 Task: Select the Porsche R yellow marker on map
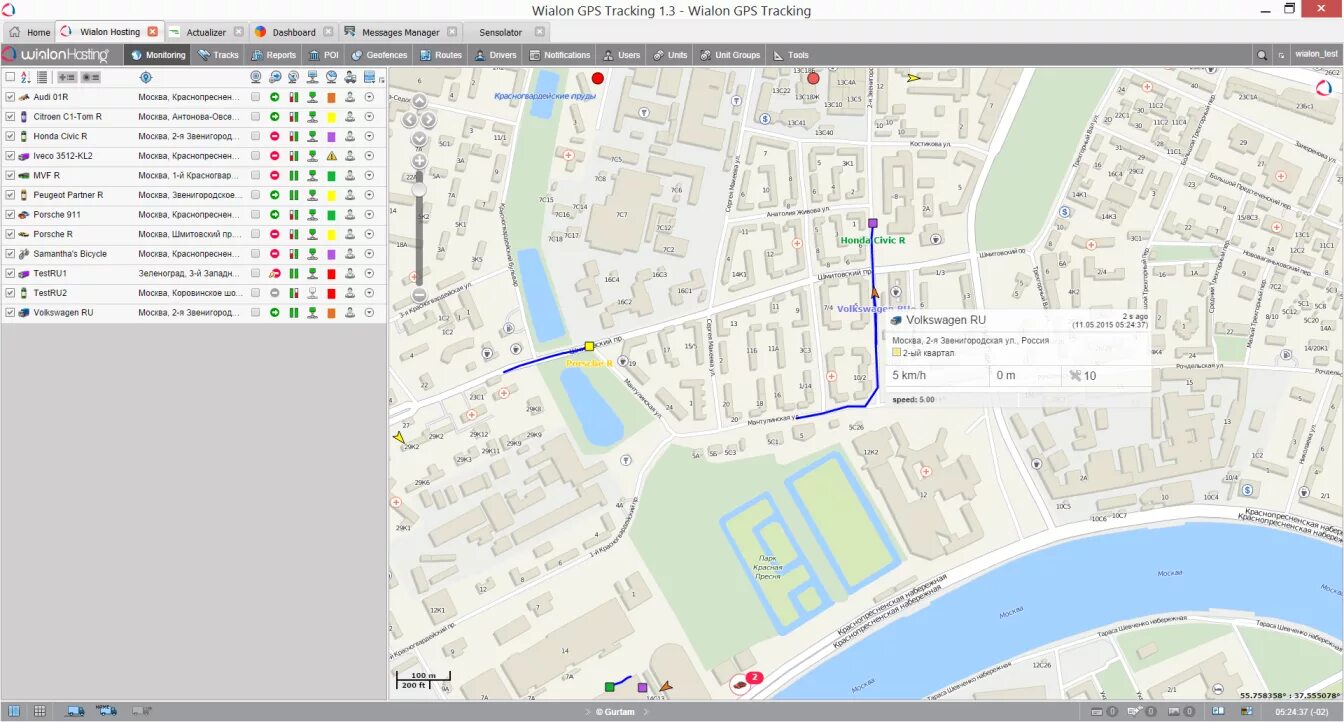pyautogui.click(x=589, y=346)
